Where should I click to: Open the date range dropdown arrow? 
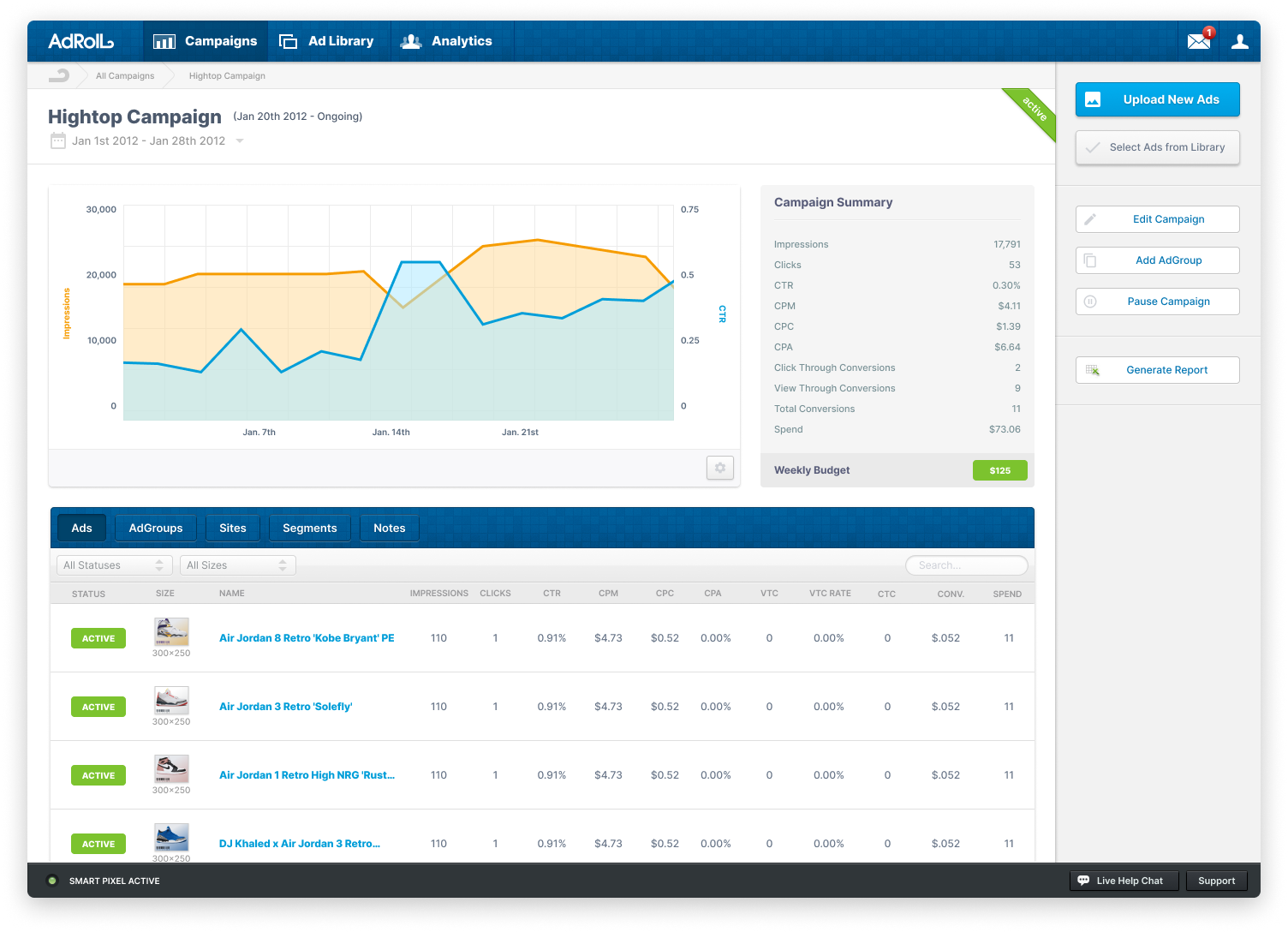[240, 141]
